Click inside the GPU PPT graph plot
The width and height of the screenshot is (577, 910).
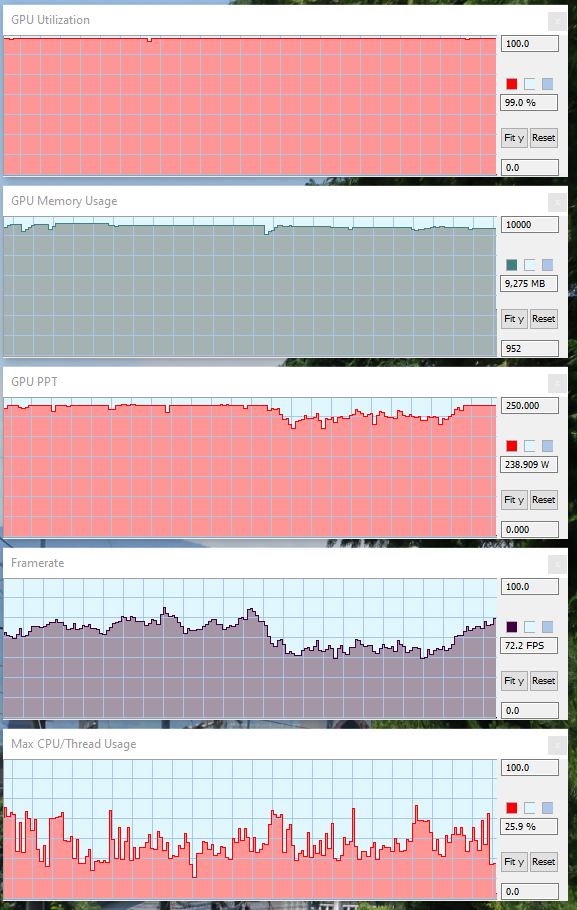(x=250, y=468)
